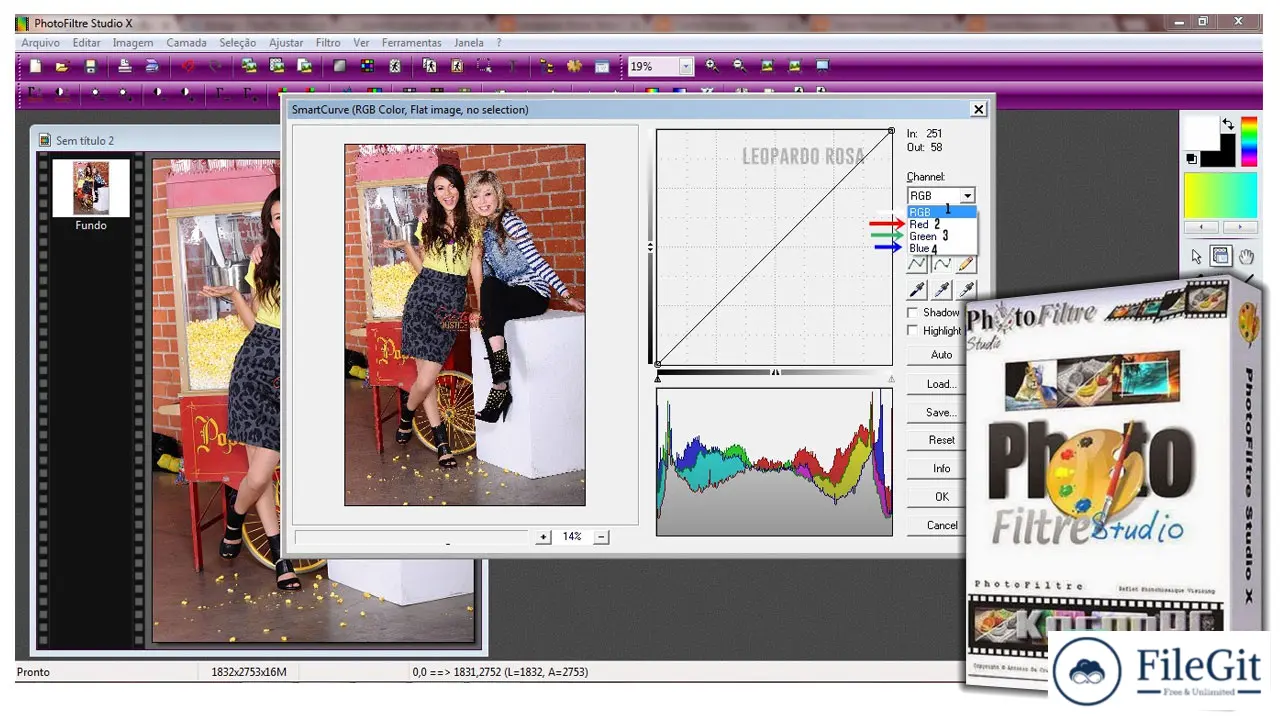Image resolution: width=1280 pixels, height=720 pixels.
Task: Click the red Undo arrow icon
Action: [x=187, y=66]
